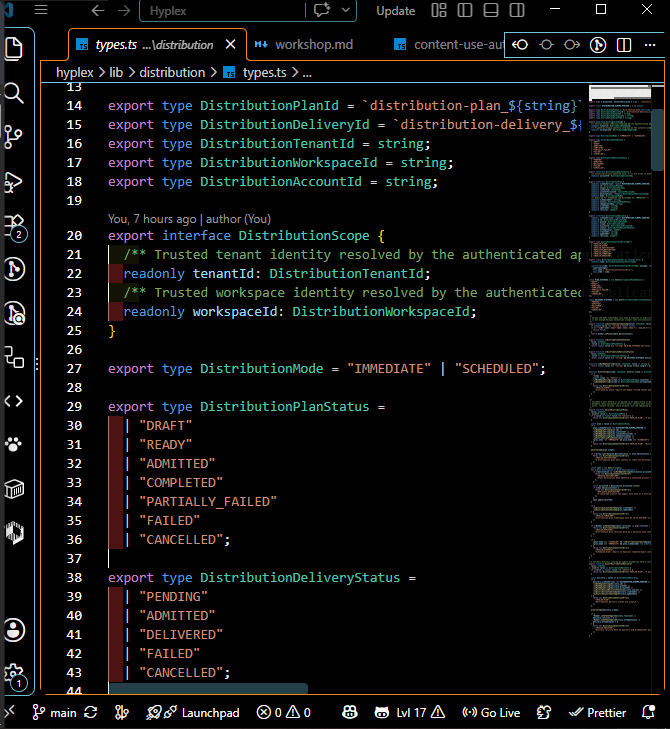
Task: Click the "PARTIALLY_FAILED" string on line 34
Action: [208, 502]
